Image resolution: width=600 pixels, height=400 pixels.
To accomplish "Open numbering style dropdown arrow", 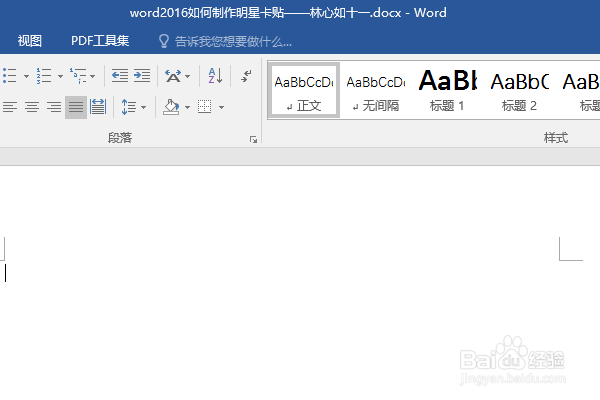I will click(60, 76).
